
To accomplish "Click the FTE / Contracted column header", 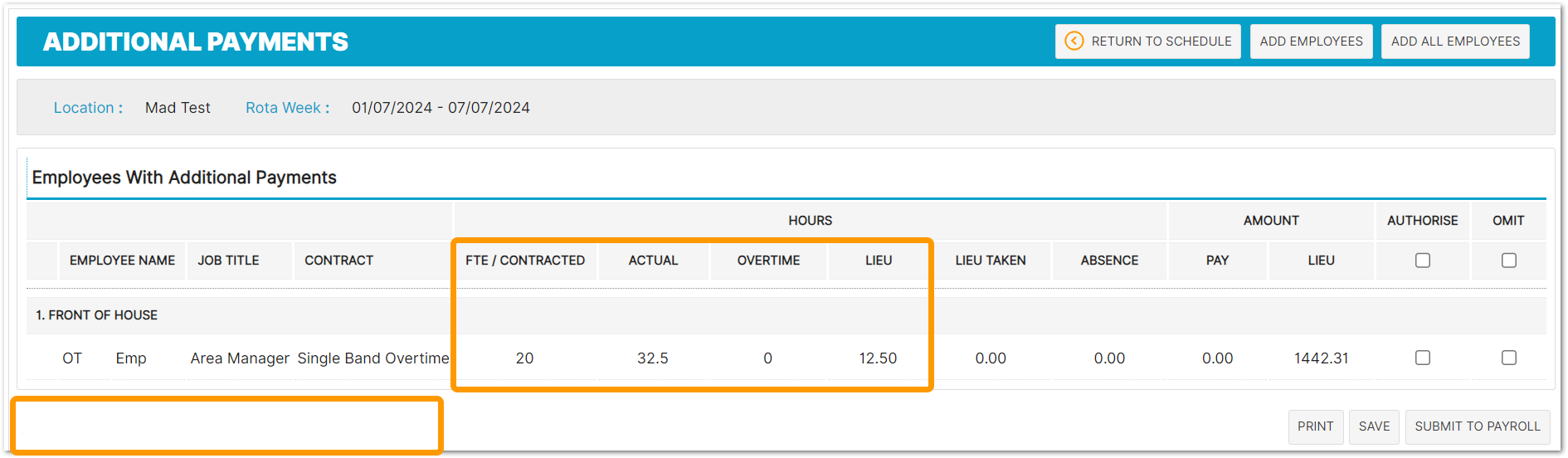I will click(524, 261).
